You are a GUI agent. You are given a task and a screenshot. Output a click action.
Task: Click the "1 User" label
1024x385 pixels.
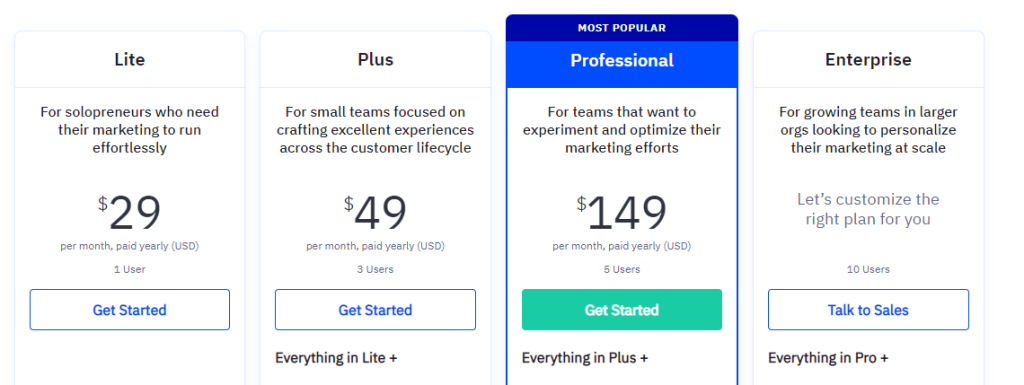[x=129, y=269]
